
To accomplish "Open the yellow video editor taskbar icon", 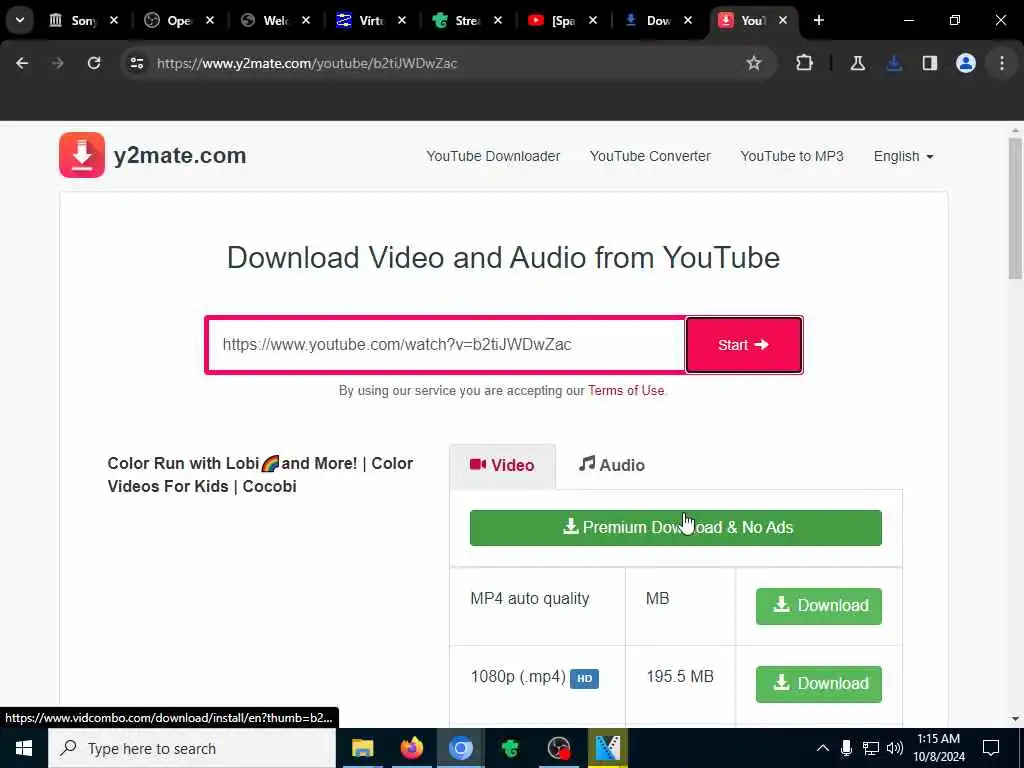I will tap(608, 748).
